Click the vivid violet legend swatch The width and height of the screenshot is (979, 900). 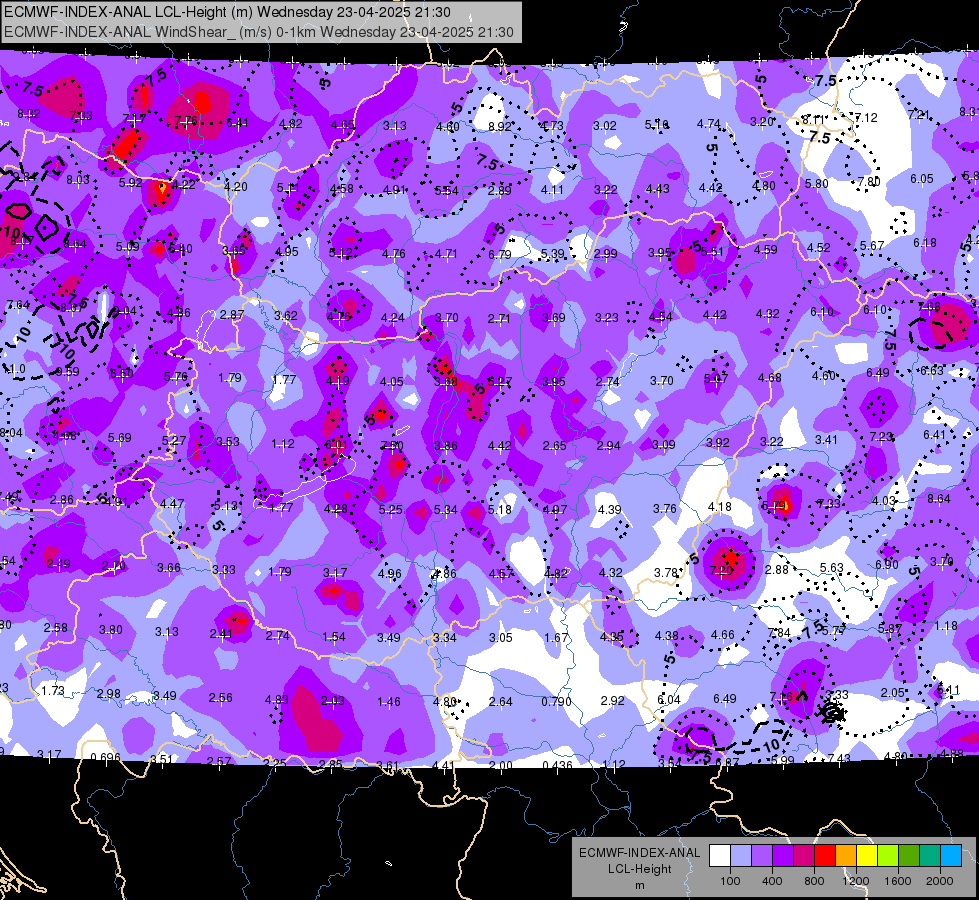point(783,856)
